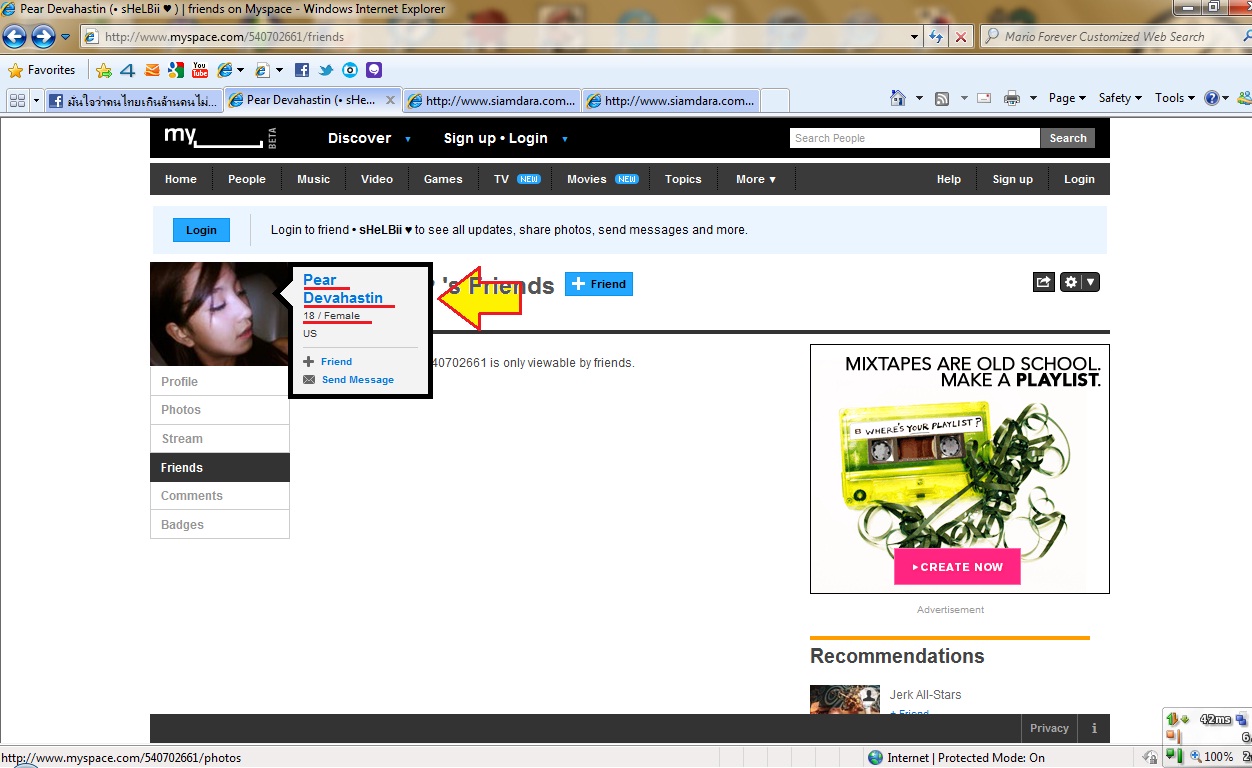Screen dimensions: 1252x768
Task: Open the Page menu
Action: [x=1067, y=98]
